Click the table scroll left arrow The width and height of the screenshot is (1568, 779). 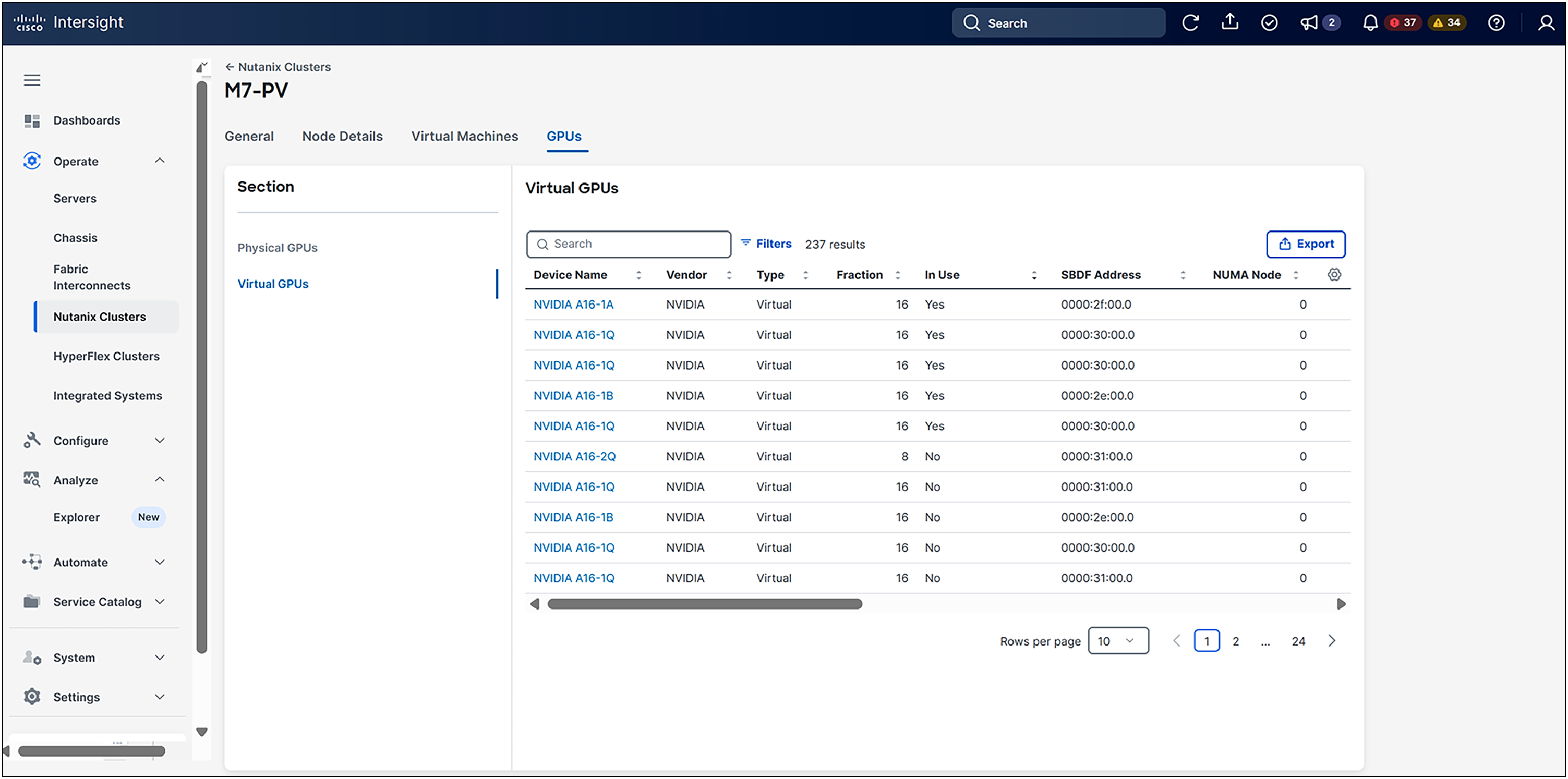[535, 604]
